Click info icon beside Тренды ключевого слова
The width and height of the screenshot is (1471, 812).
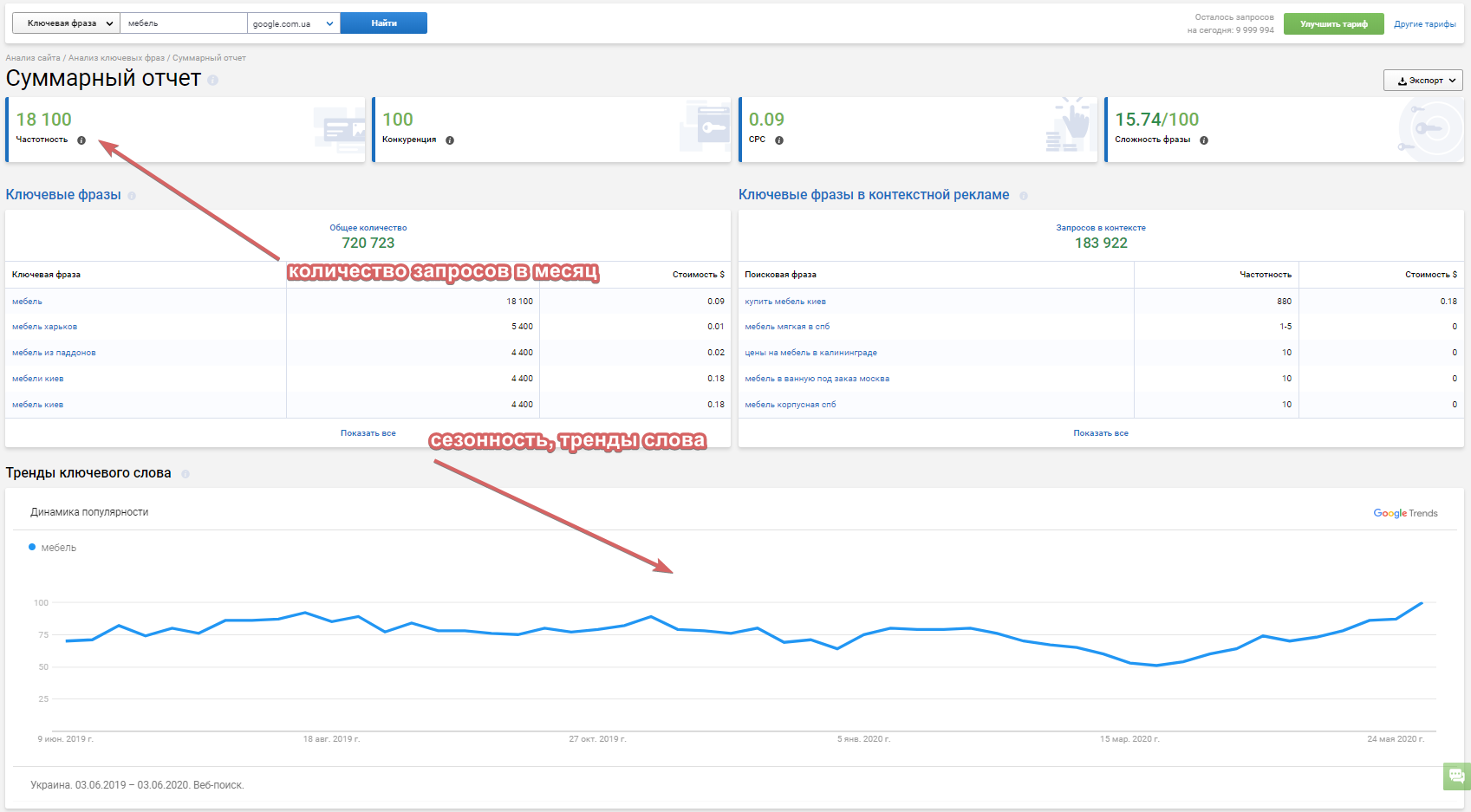coord(186,474)
